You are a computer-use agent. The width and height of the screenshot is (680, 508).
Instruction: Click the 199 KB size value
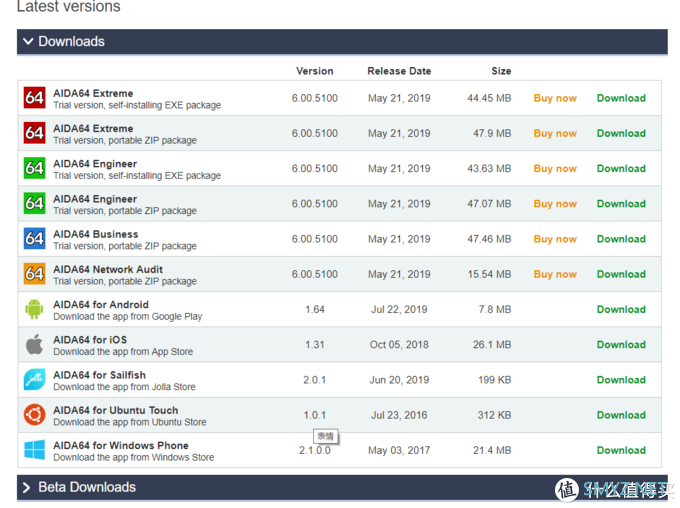click(x=495, y=380)
